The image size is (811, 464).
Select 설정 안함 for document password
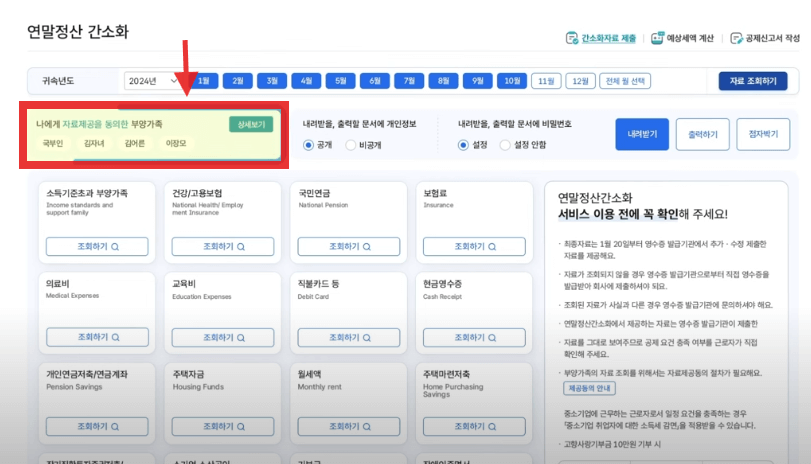tap(505, 145)
